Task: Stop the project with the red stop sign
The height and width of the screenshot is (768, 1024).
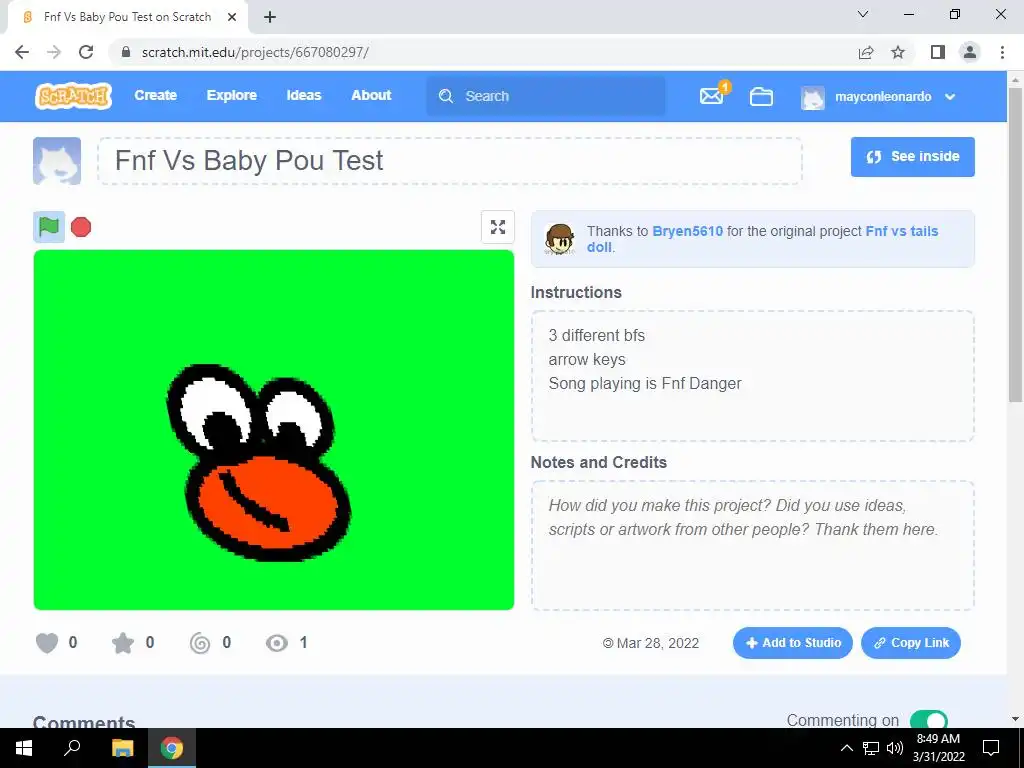Action: 81,227
